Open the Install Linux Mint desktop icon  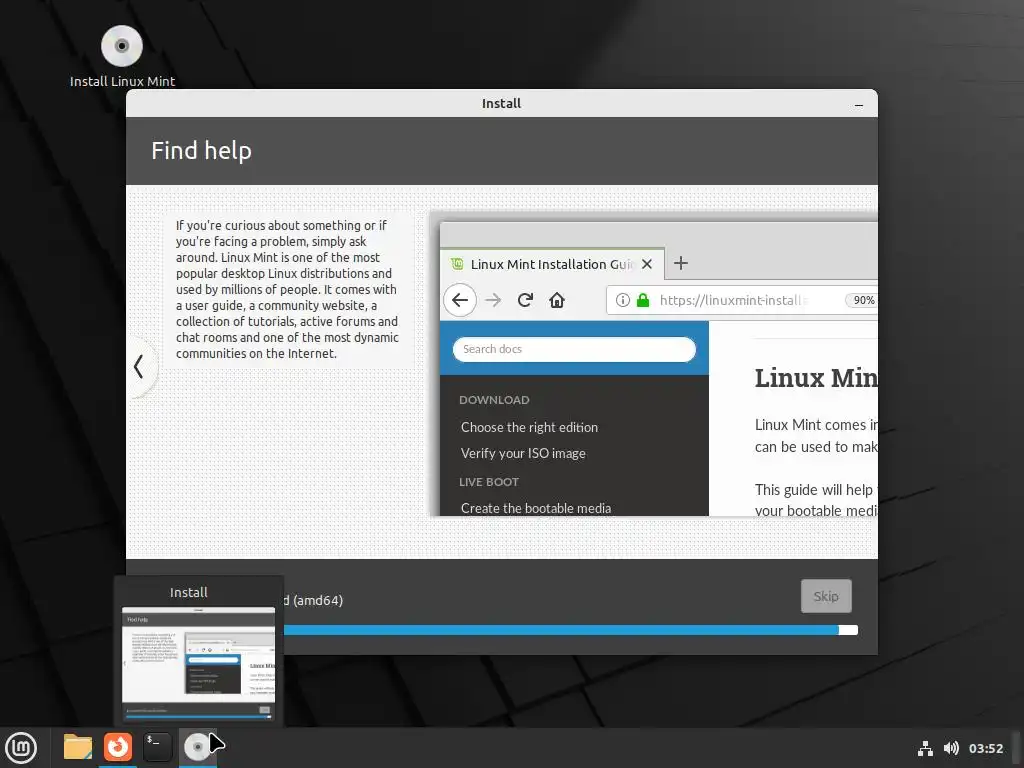point(122,56)
